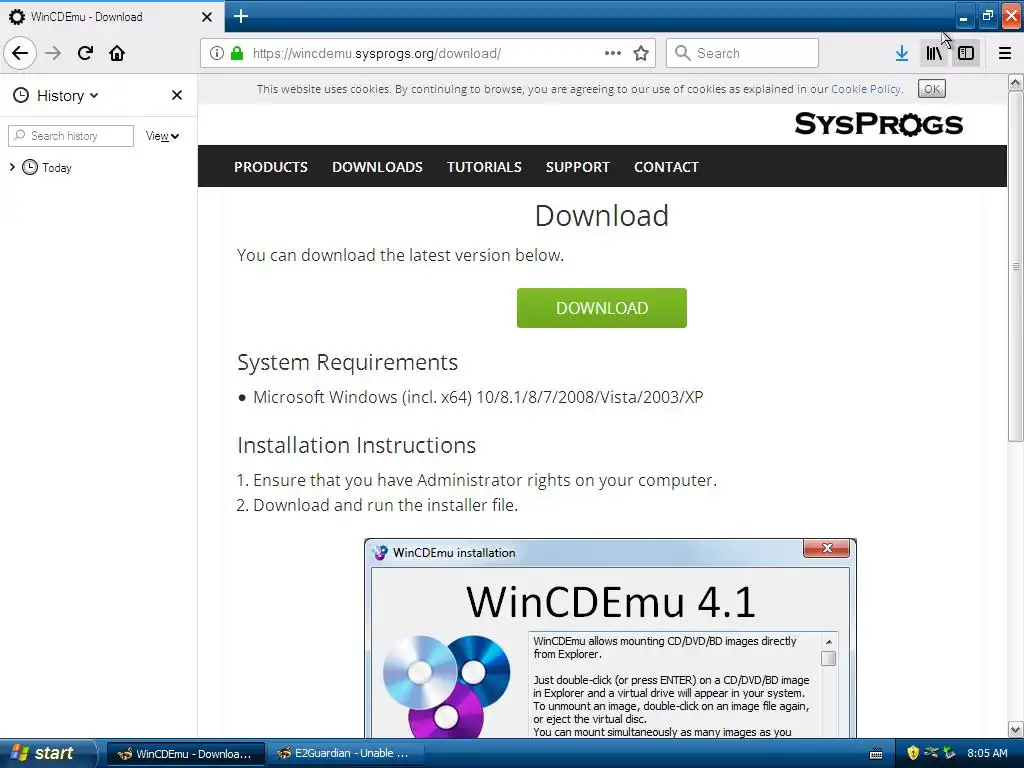Expand the Today history folder
The width and height of the screenshot is (1024, 768).
click(12, 167)
